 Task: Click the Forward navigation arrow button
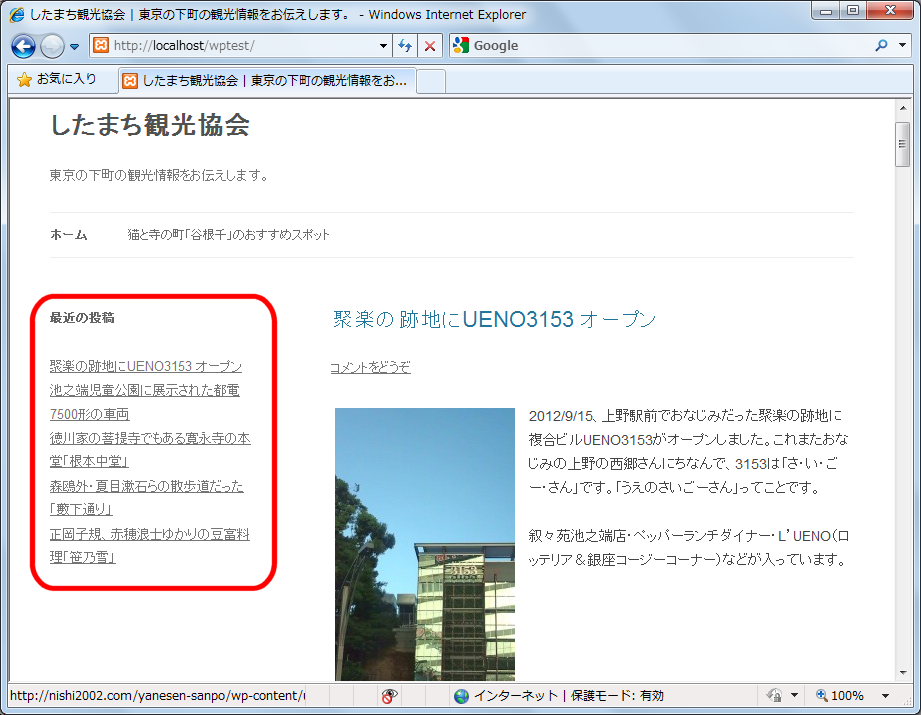click(52, 46)
